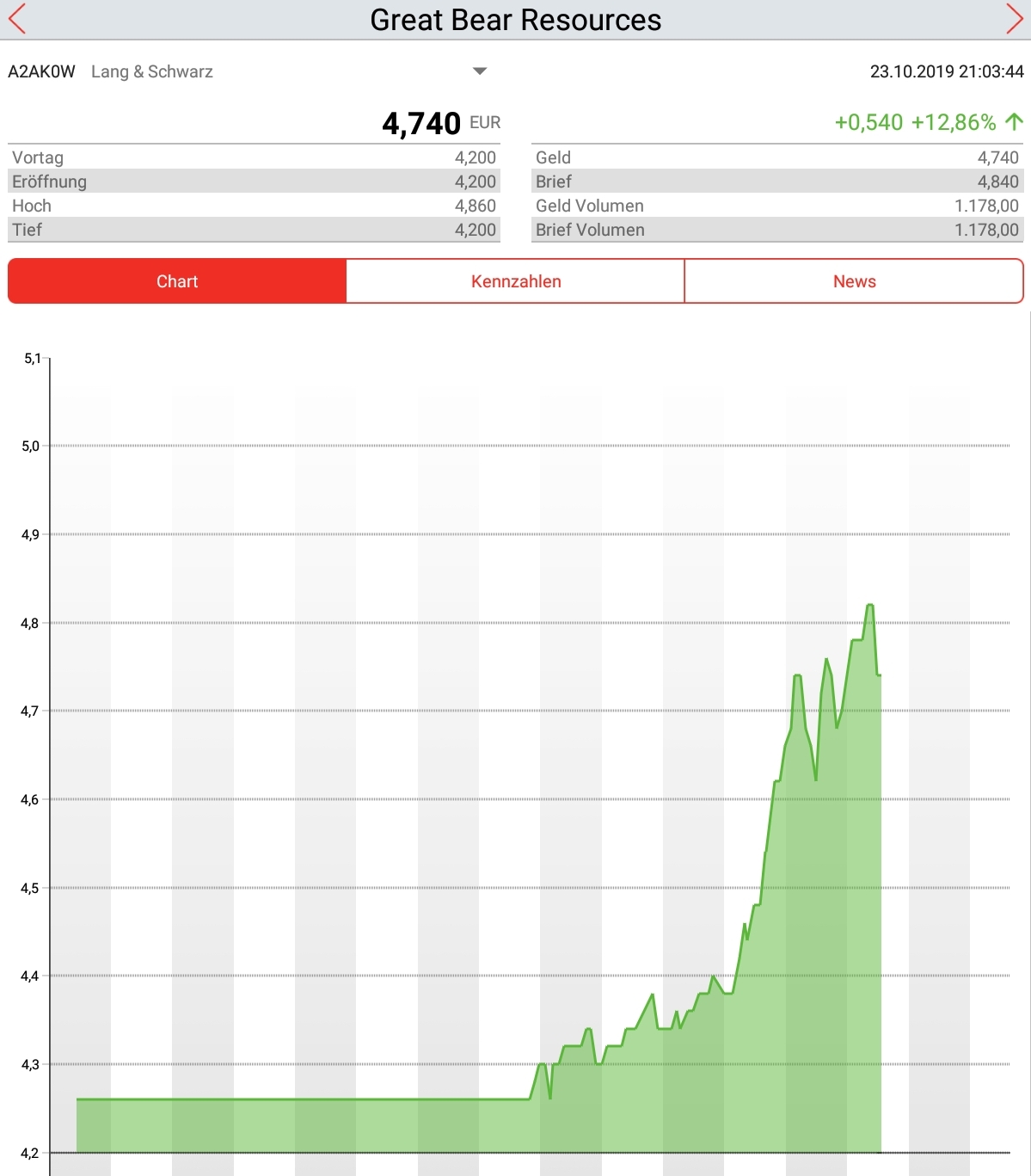Switch to the Kennzahlen tab
Viewport: 1031px width, 1176px height.
pos(516,281)
